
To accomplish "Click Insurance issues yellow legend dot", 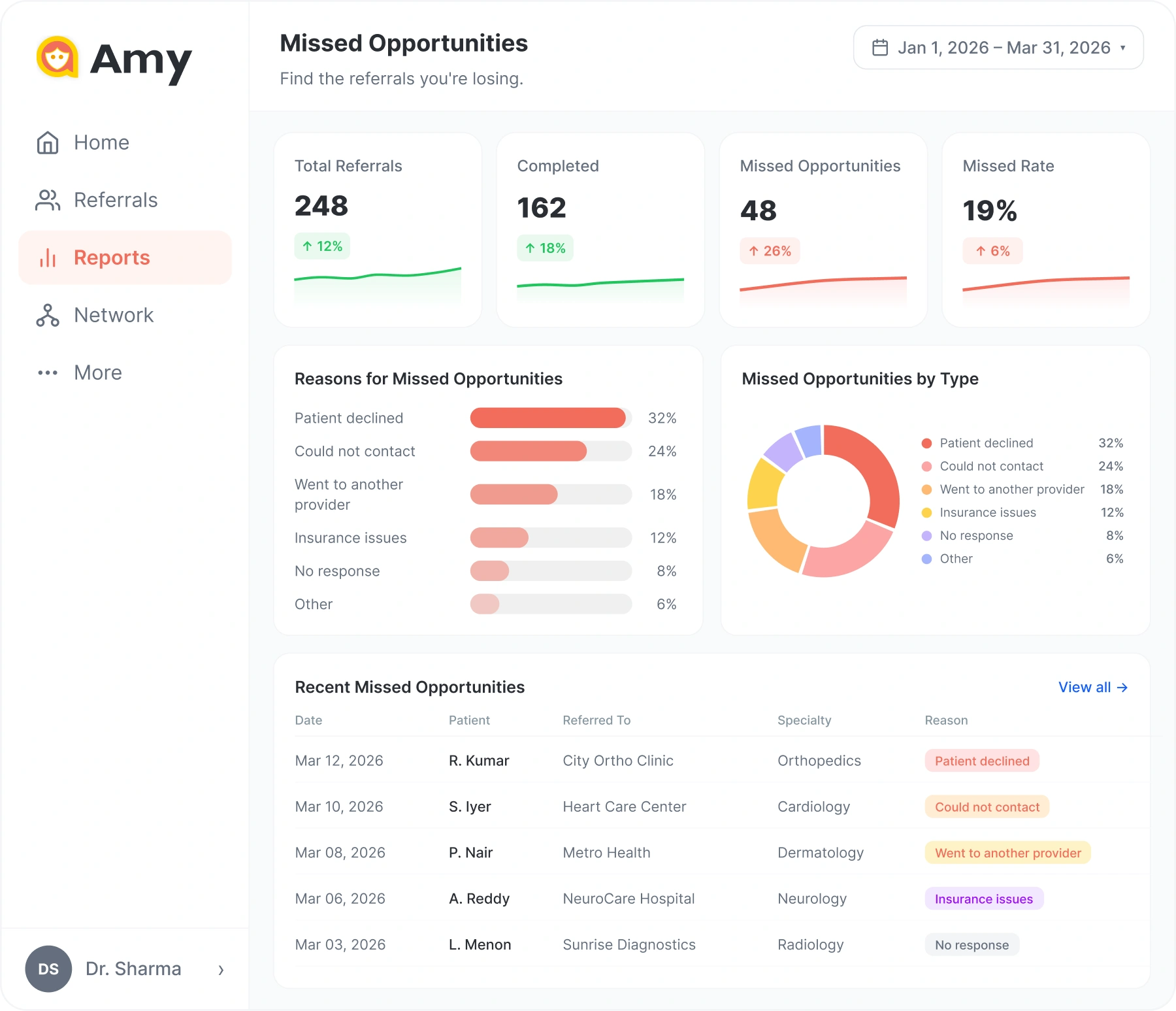I will coord(926,512).
